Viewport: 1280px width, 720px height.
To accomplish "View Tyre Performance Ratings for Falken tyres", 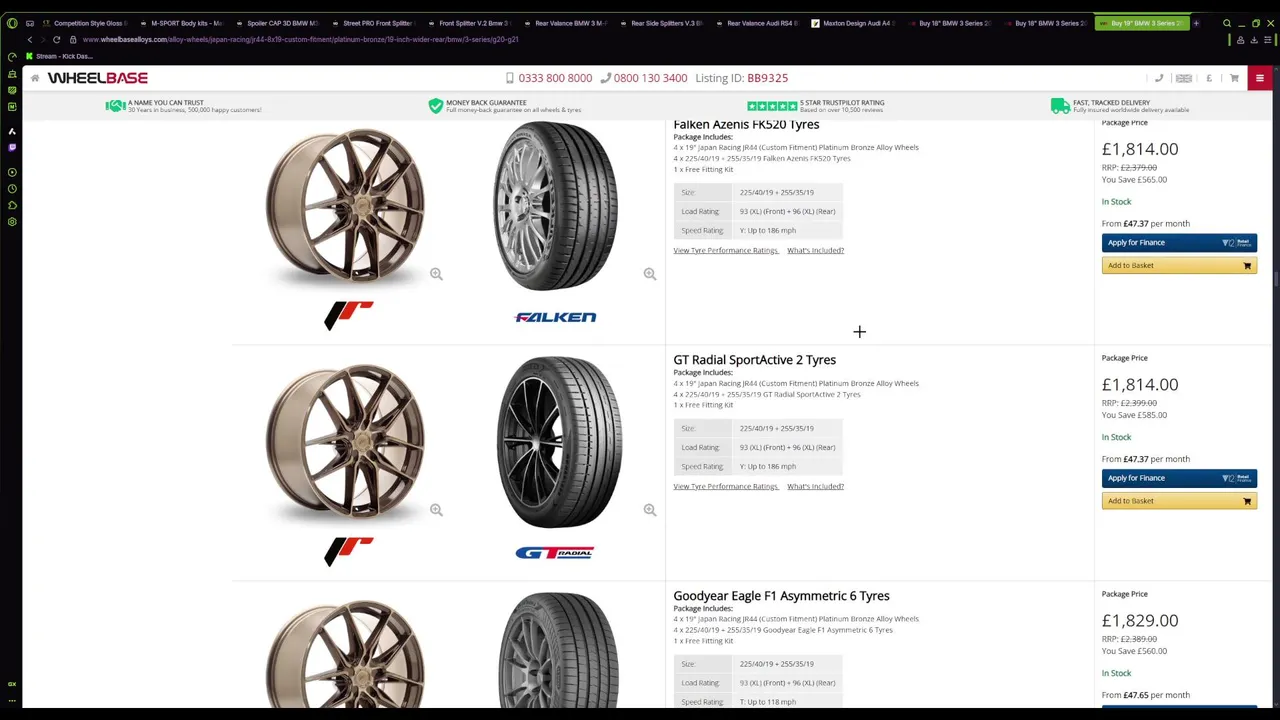I will coord(725,250).
